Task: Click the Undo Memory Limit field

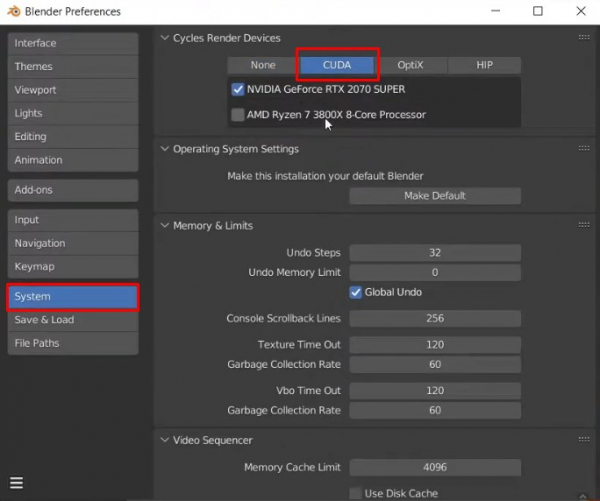Action: coord(435,273)
